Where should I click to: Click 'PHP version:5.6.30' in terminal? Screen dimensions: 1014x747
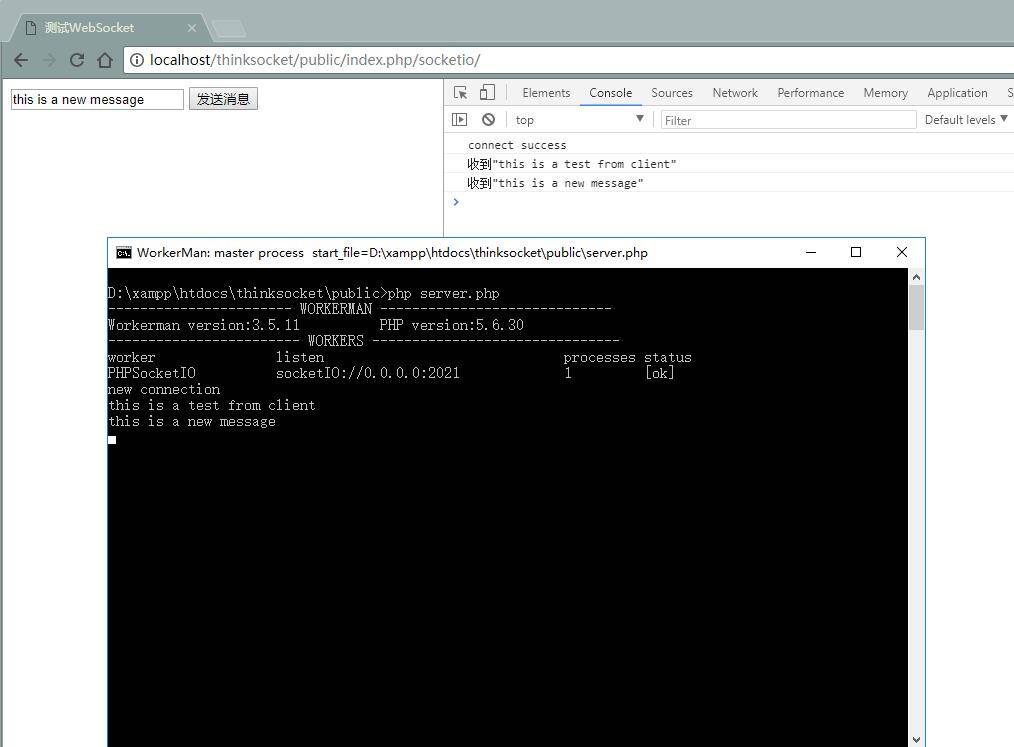[x=451, y=325]
